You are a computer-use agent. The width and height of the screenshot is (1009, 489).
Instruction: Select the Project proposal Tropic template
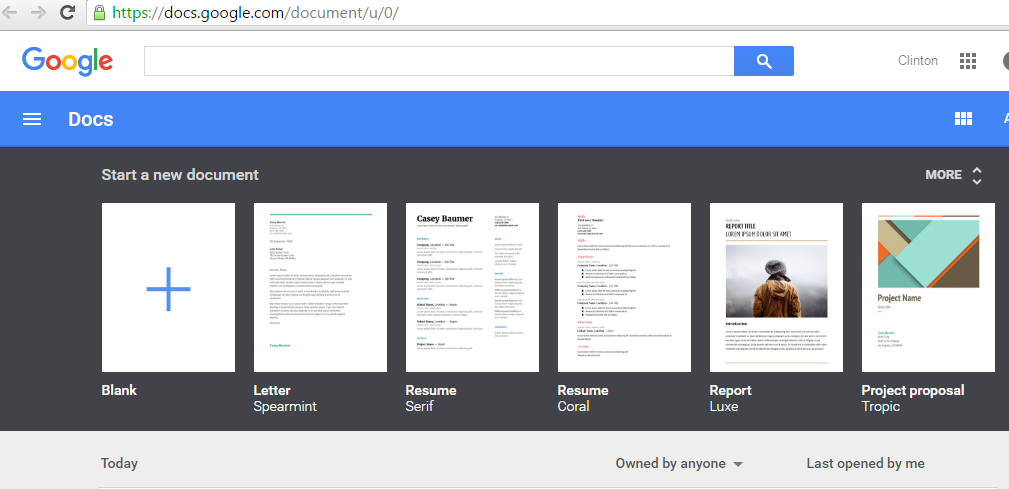pos(928,288)
